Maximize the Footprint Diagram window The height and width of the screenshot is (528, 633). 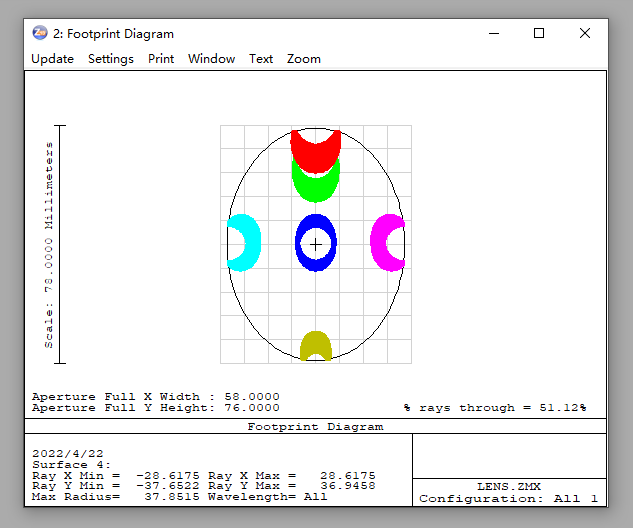(x=539, y=33)
